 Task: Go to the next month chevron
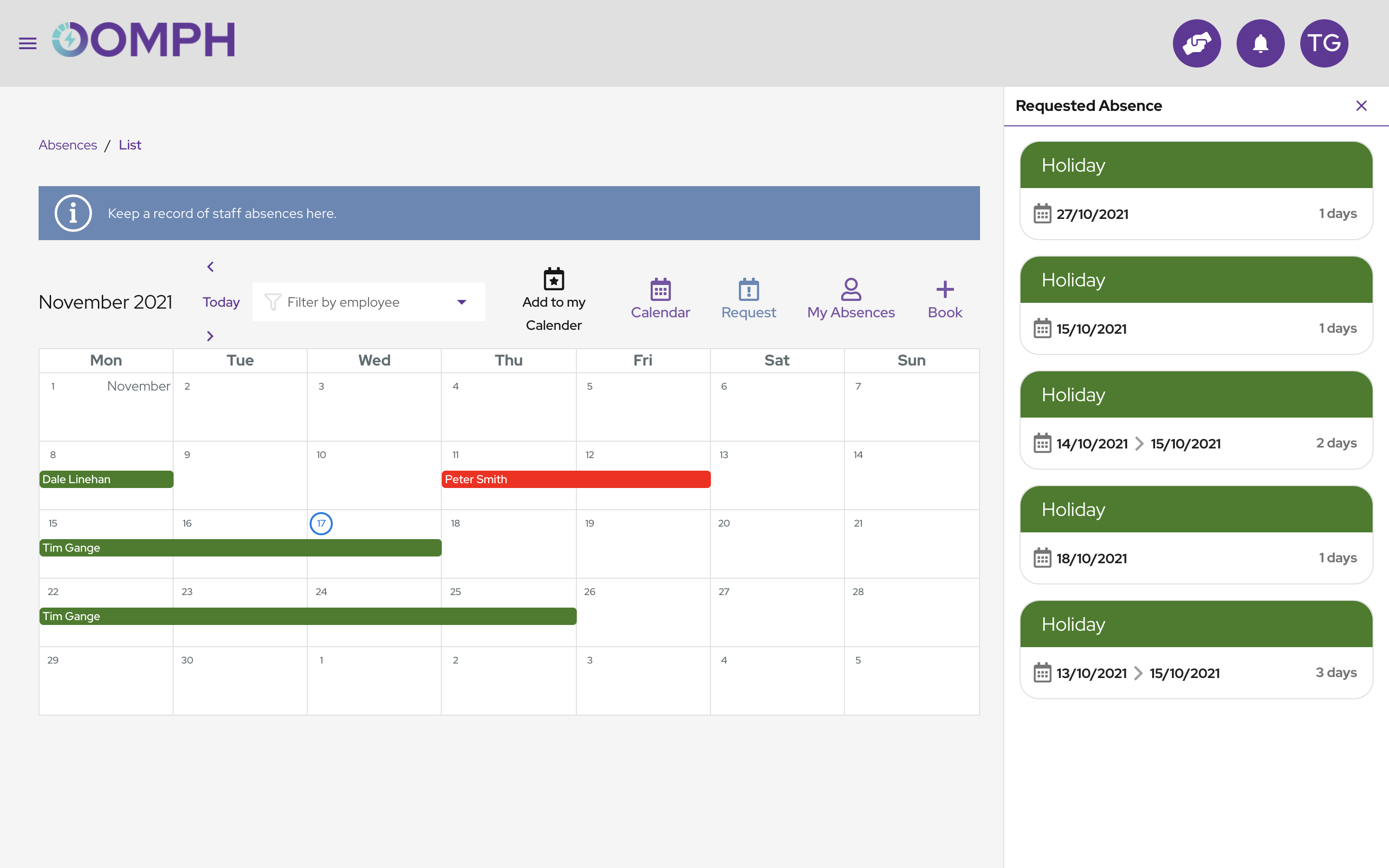(x=210, y=337)
